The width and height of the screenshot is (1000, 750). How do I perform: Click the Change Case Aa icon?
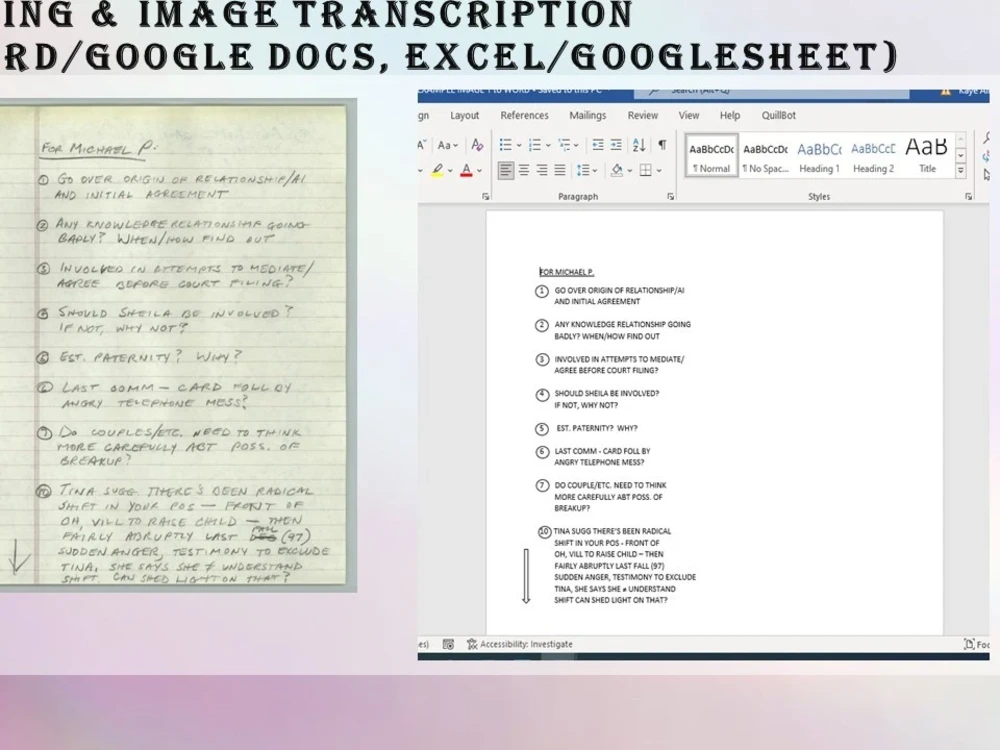point(444,145)
